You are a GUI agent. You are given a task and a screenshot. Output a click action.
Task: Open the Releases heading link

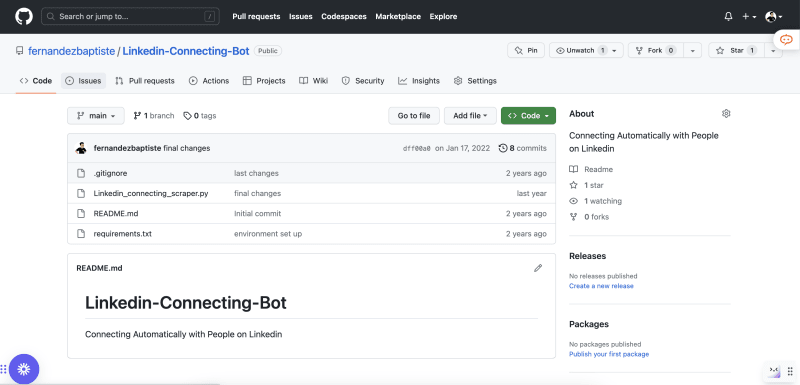coord(587,256)
